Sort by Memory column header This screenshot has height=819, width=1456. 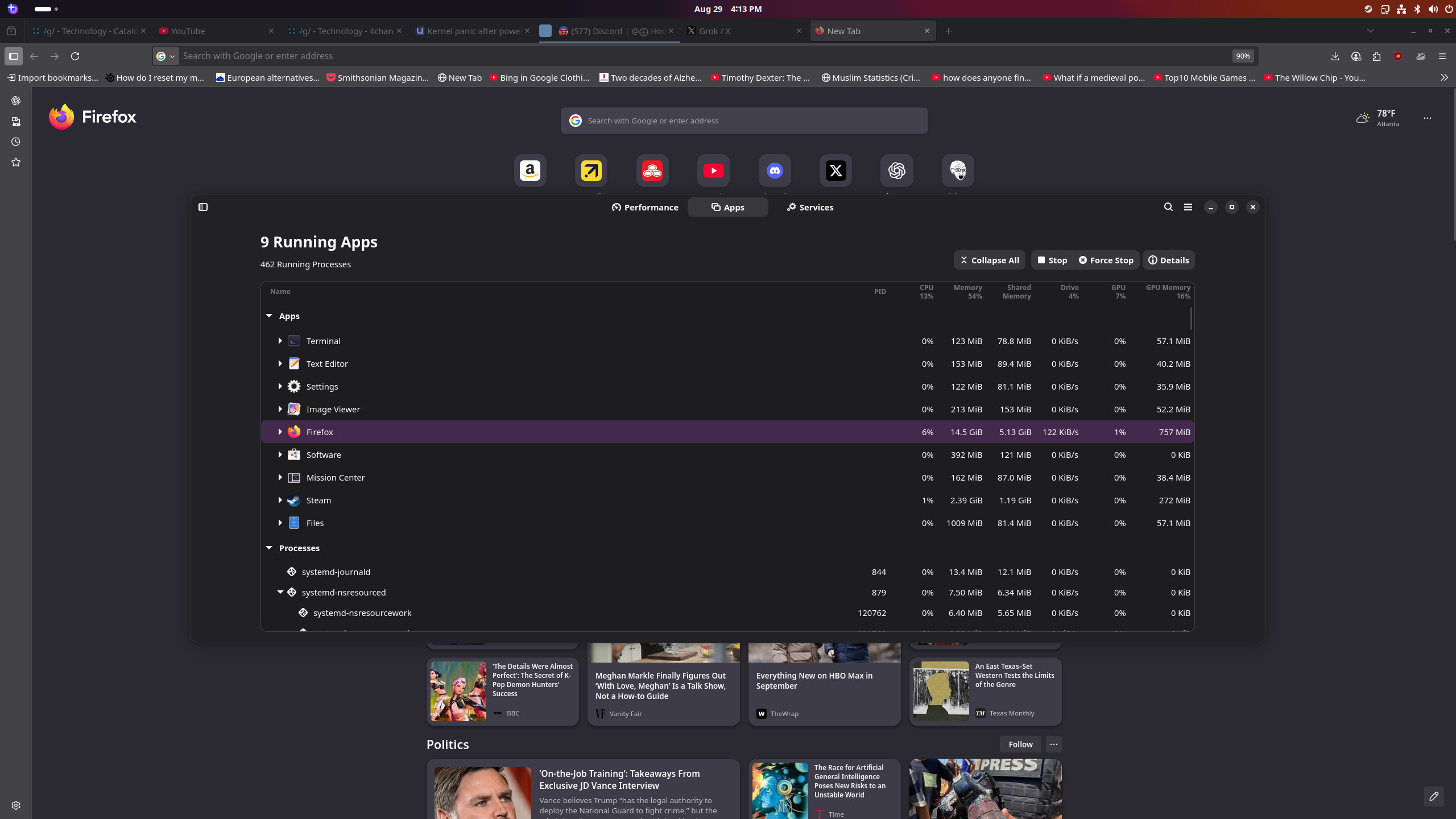967,291
